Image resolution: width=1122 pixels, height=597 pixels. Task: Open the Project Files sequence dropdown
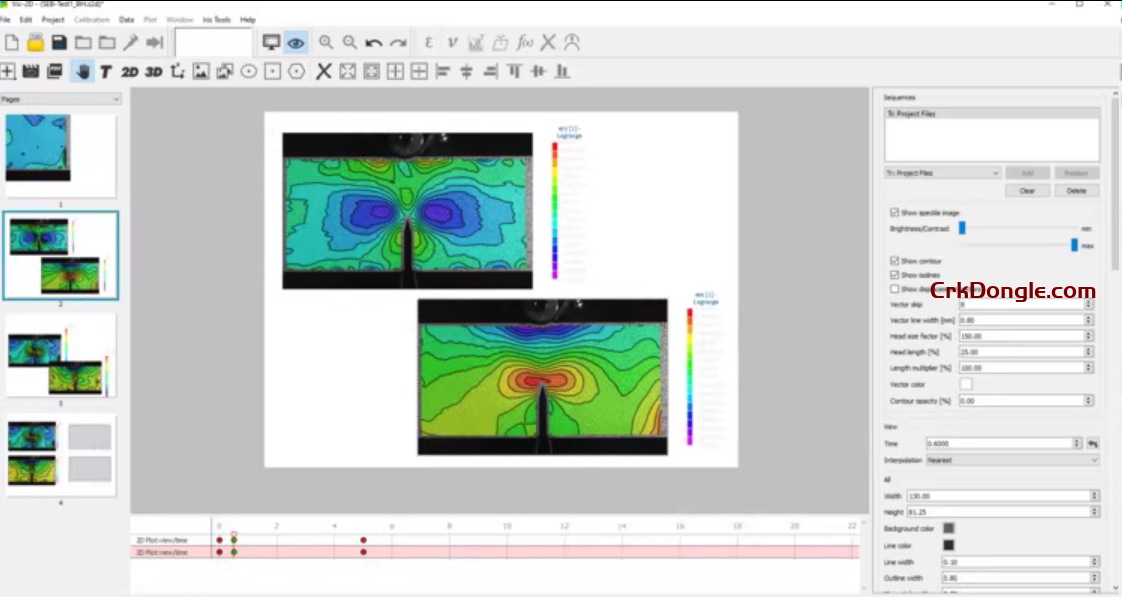(x=941, y=173)
